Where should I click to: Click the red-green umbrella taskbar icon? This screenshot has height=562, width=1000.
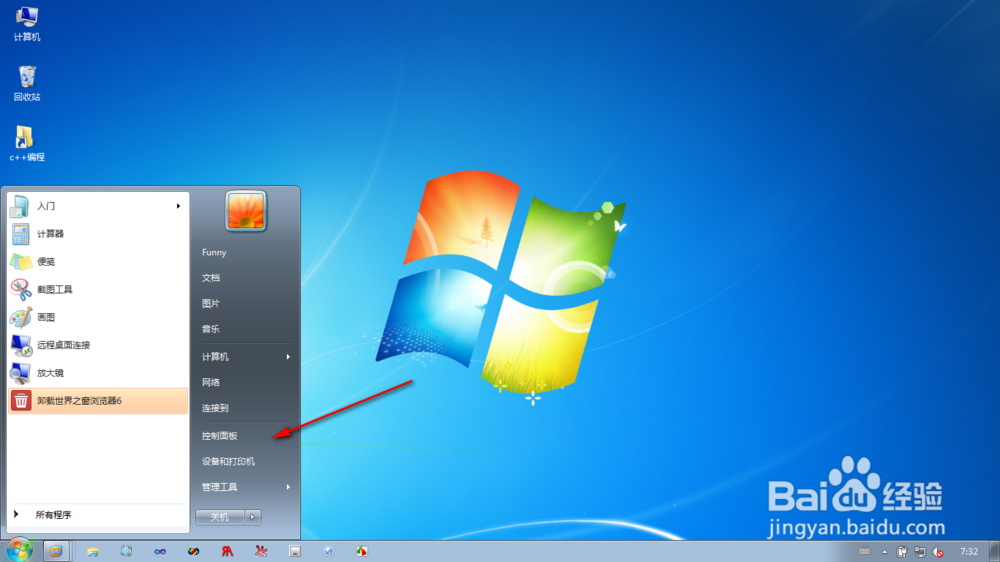pos(362,551)
